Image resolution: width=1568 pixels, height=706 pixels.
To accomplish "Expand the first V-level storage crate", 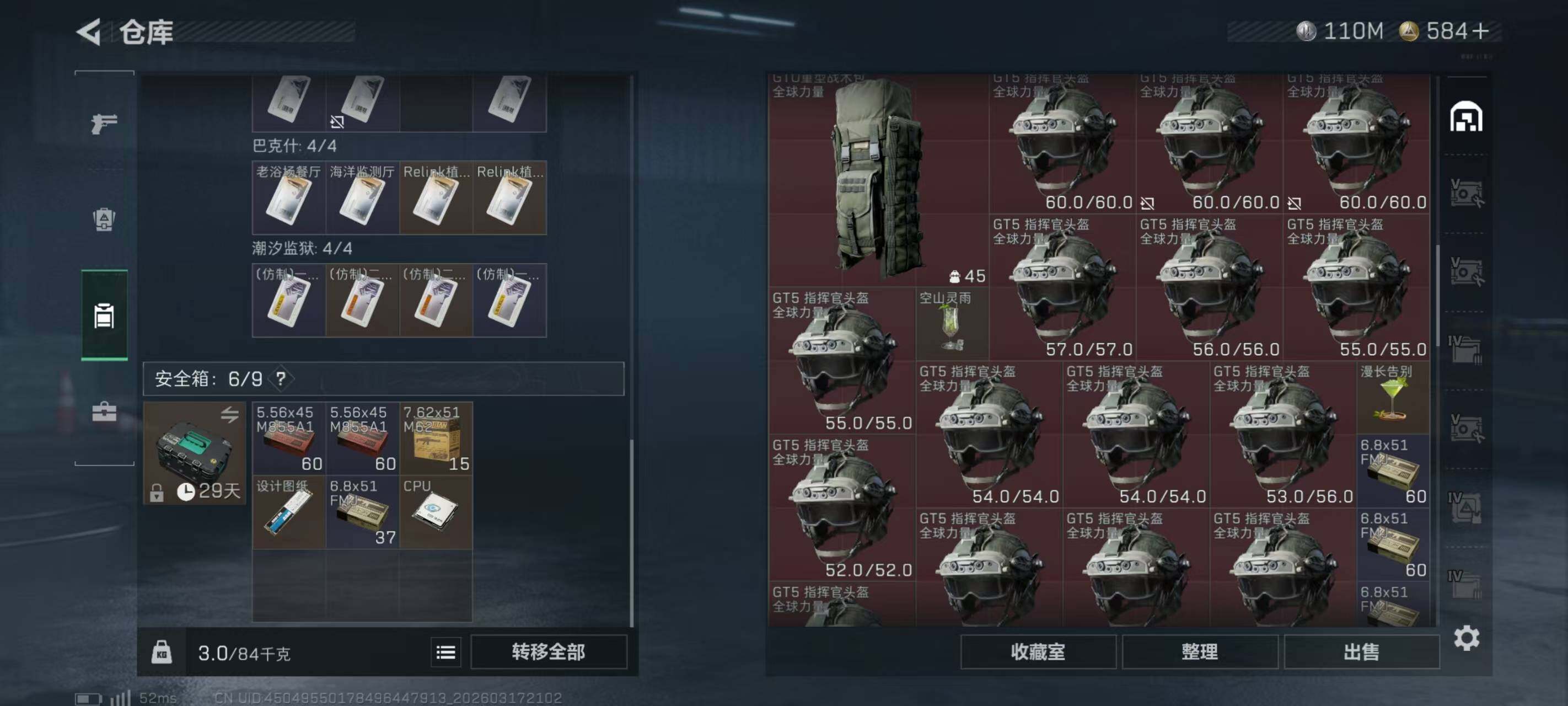I will pos(1467,194).
